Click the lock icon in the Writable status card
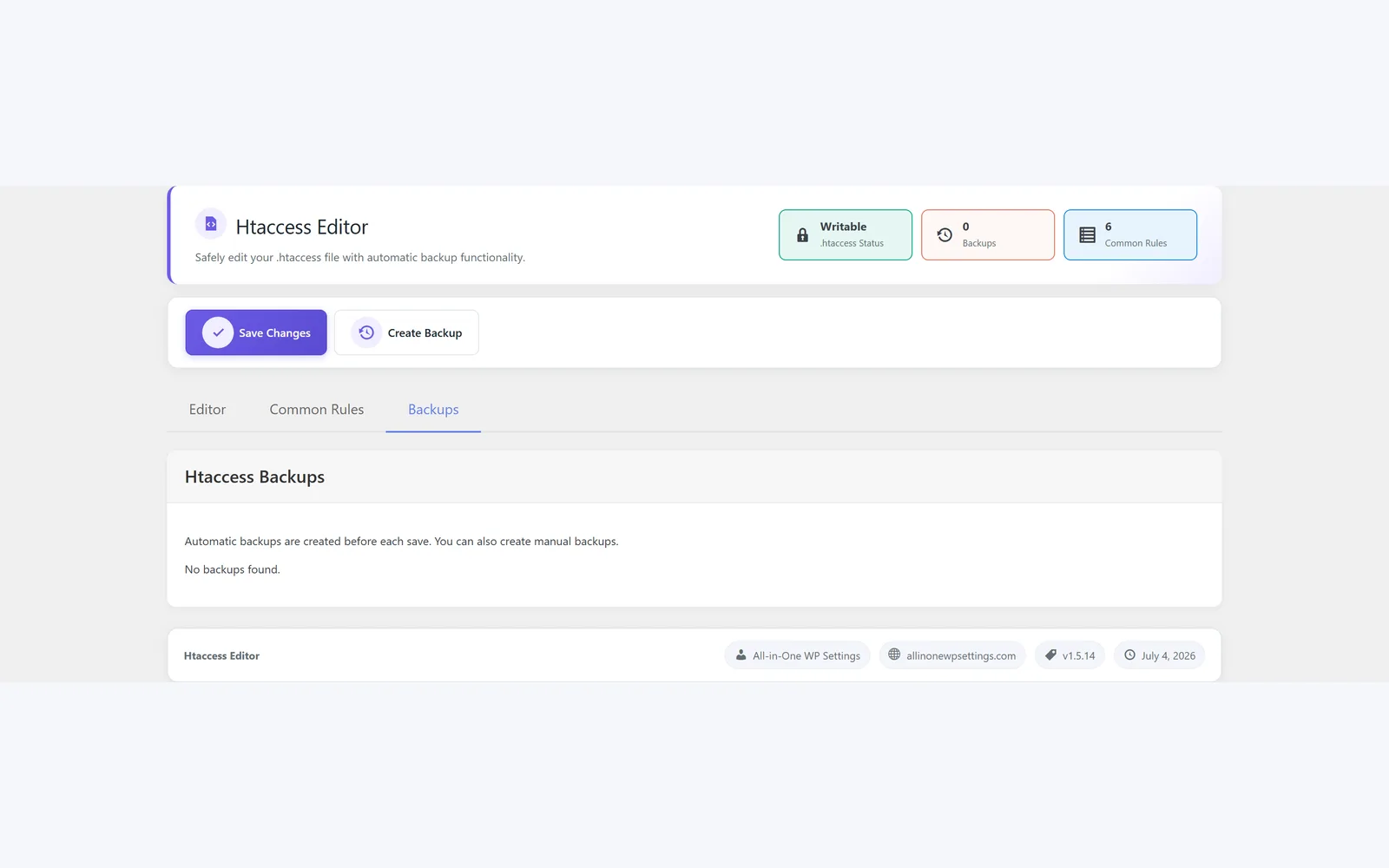1389x868 pixels. coord(802,235)
